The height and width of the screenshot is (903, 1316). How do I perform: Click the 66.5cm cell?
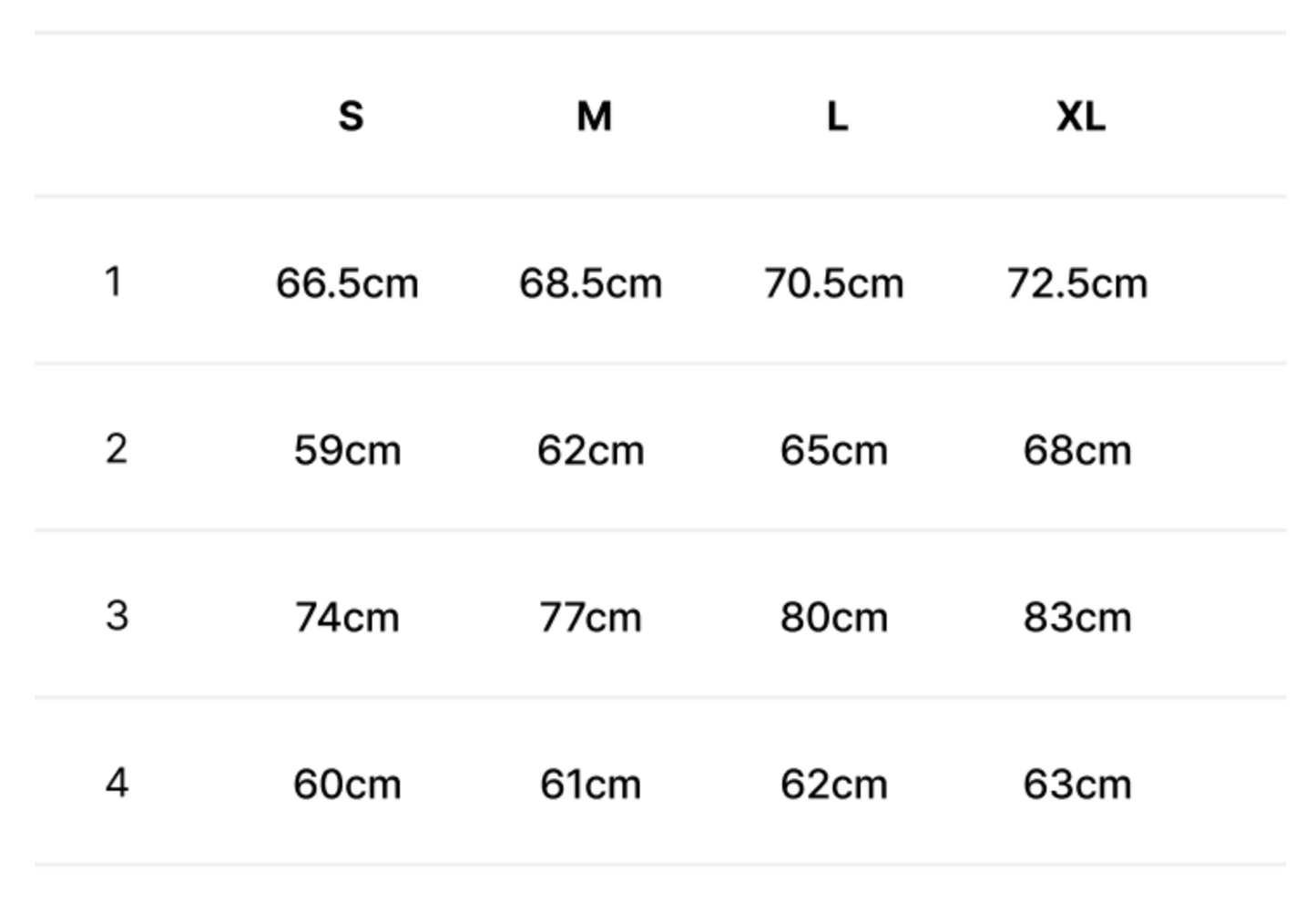(x=347, y=283)
